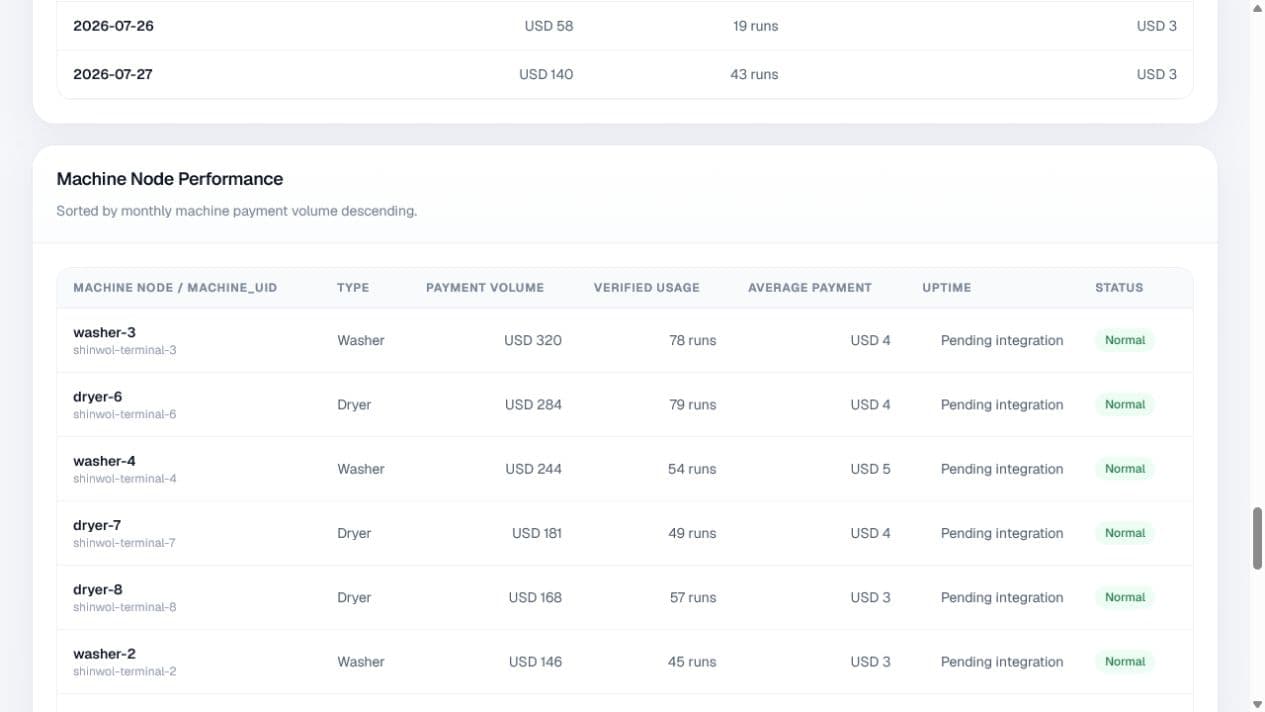This screenshot has width=1265, height=712.
Task: Select the washer-2 node name
Action: coord(104,653)
